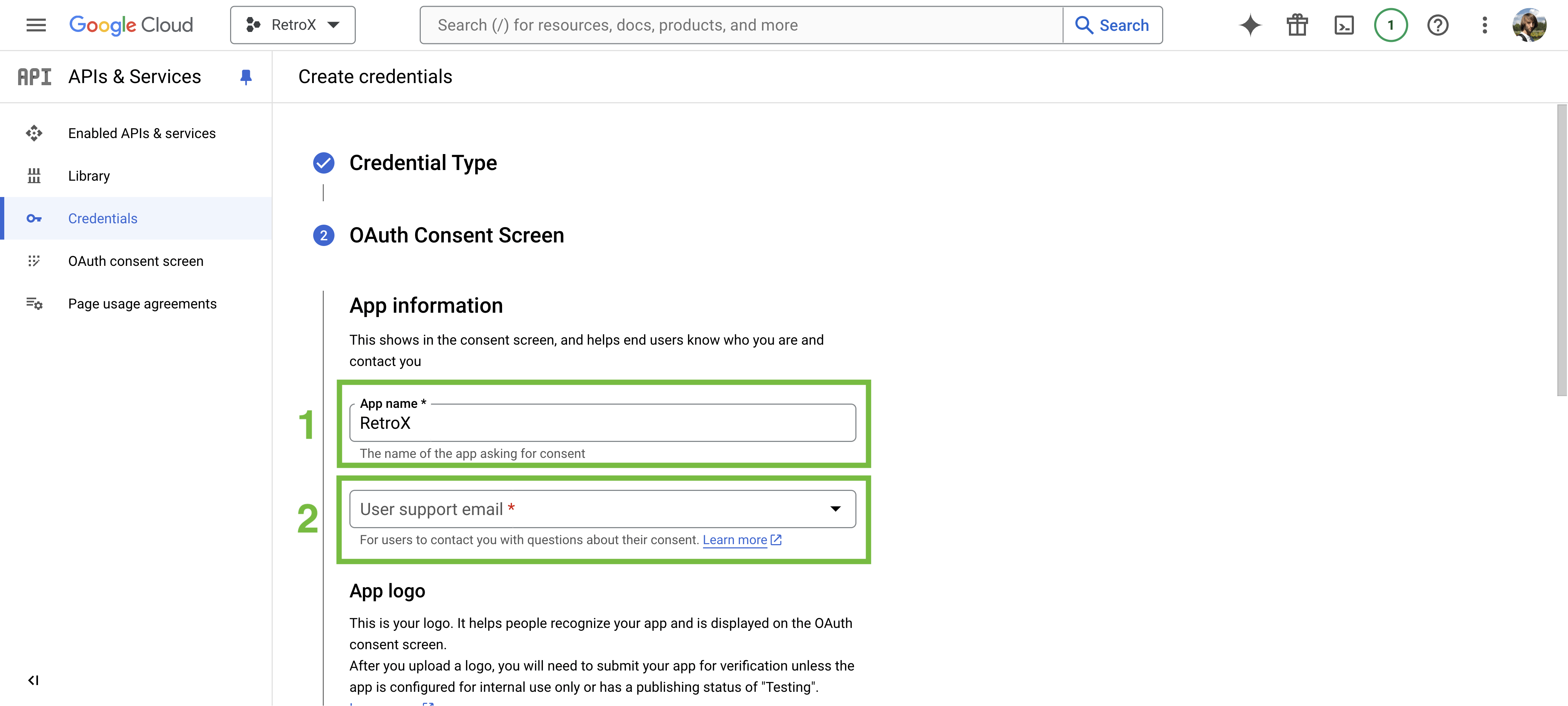Click the App logo heading
The width and height of the screenshot is (1568, 706).
point(387,591)
